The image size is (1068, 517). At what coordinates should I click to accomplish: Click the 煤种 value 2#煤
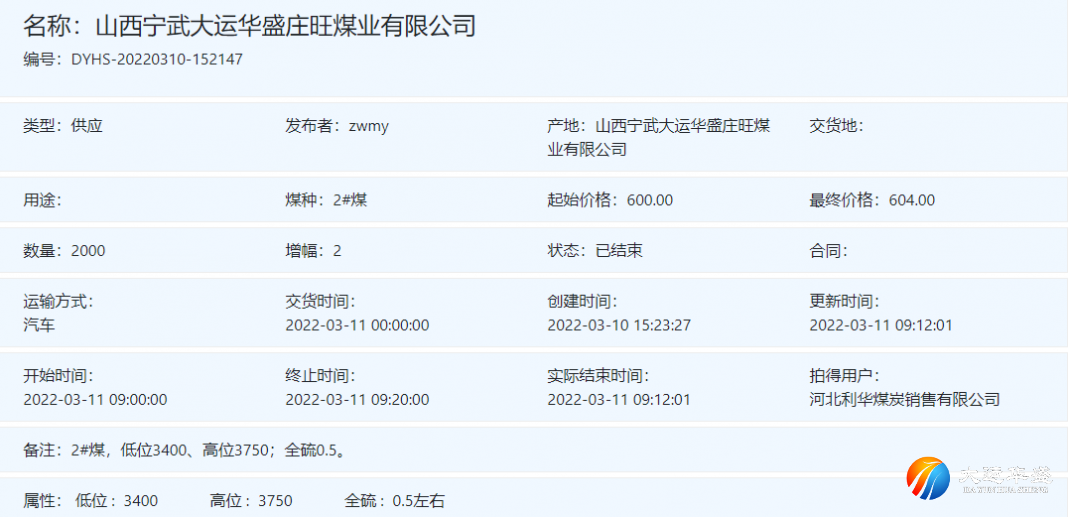[x=350, y=200]
